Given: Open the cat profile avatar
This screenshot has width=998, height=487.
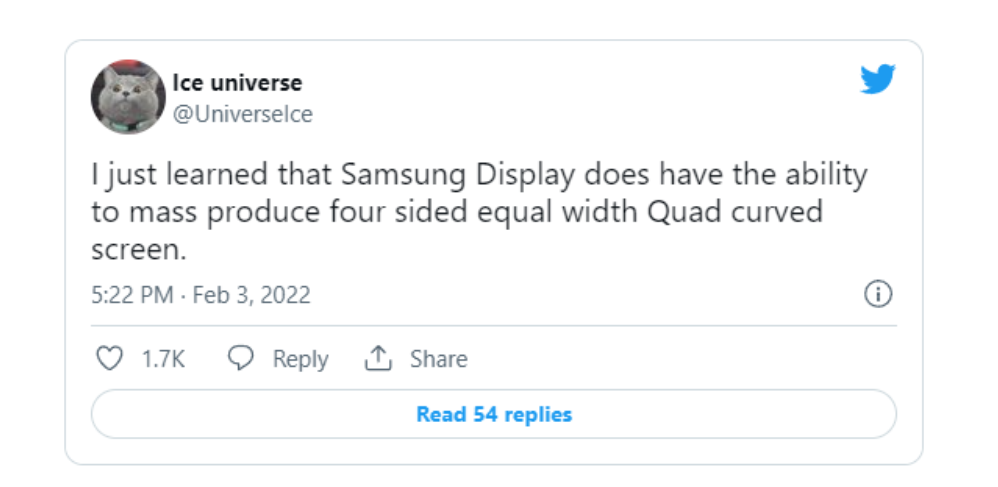Looking at the screenshot, I should tap(128, 97).
